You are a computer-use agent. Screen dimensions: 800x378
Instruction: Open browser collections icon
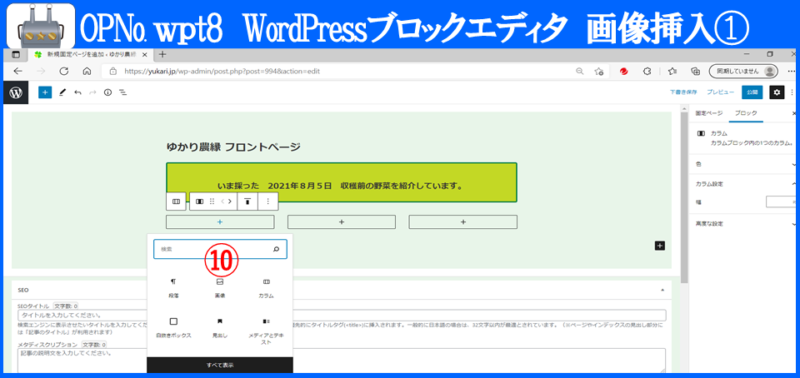pos(694,71)
